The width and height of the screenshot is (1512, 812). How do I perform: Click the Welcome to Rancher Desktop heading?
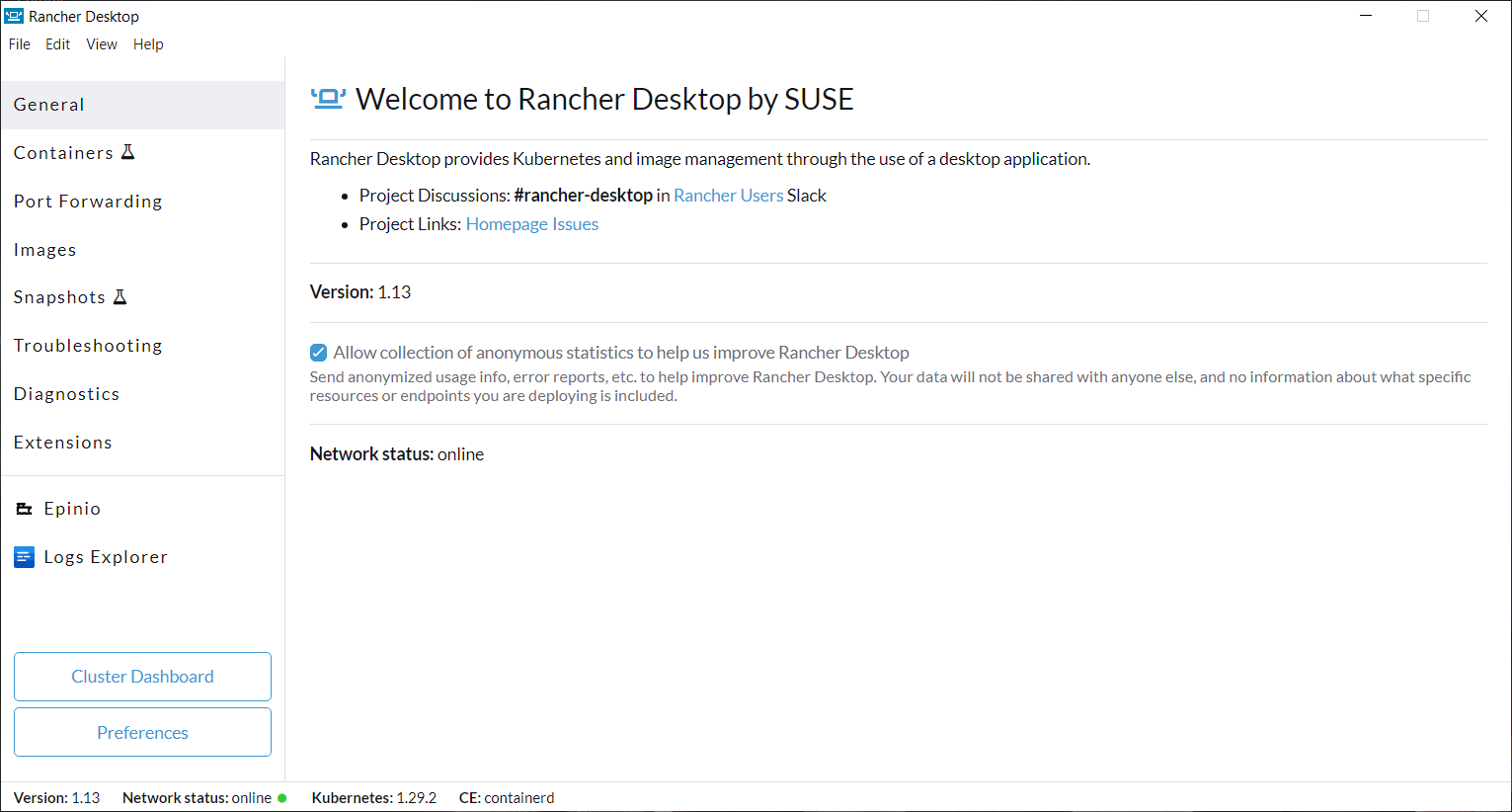tap(604, 99)
